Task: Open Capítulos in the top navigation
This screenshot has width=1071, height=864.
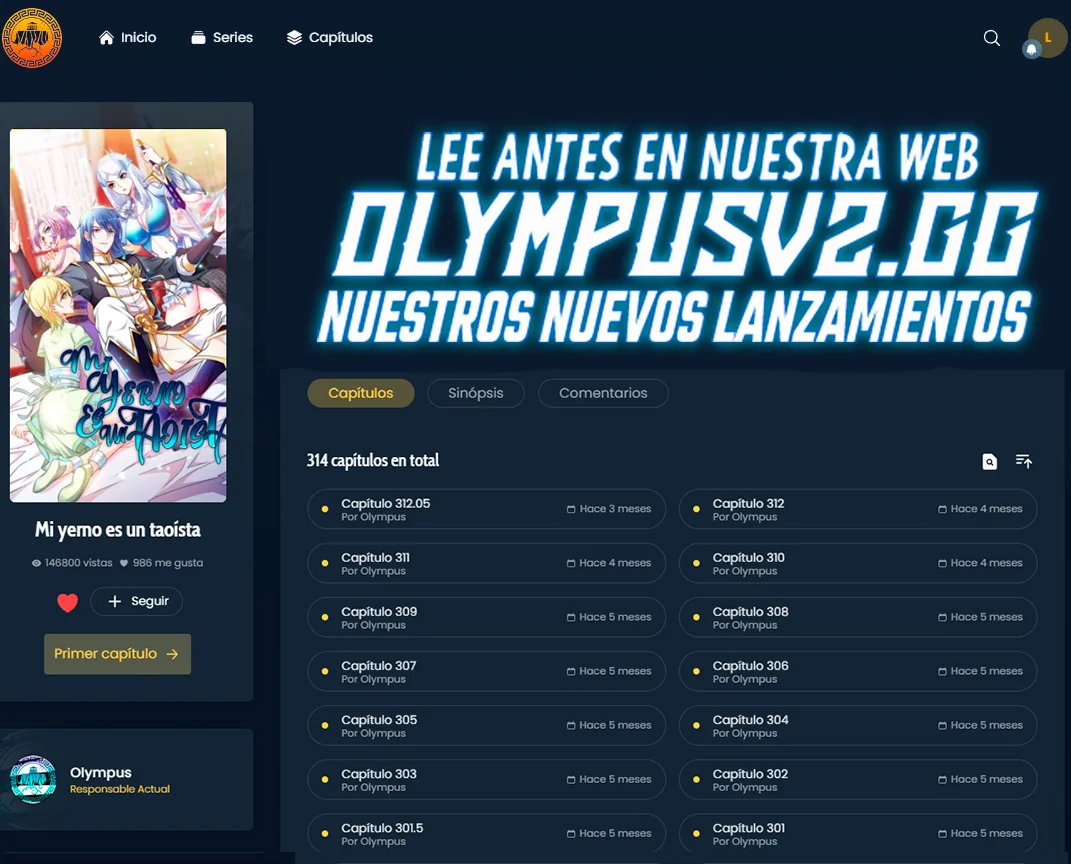Action: (329, 38)
